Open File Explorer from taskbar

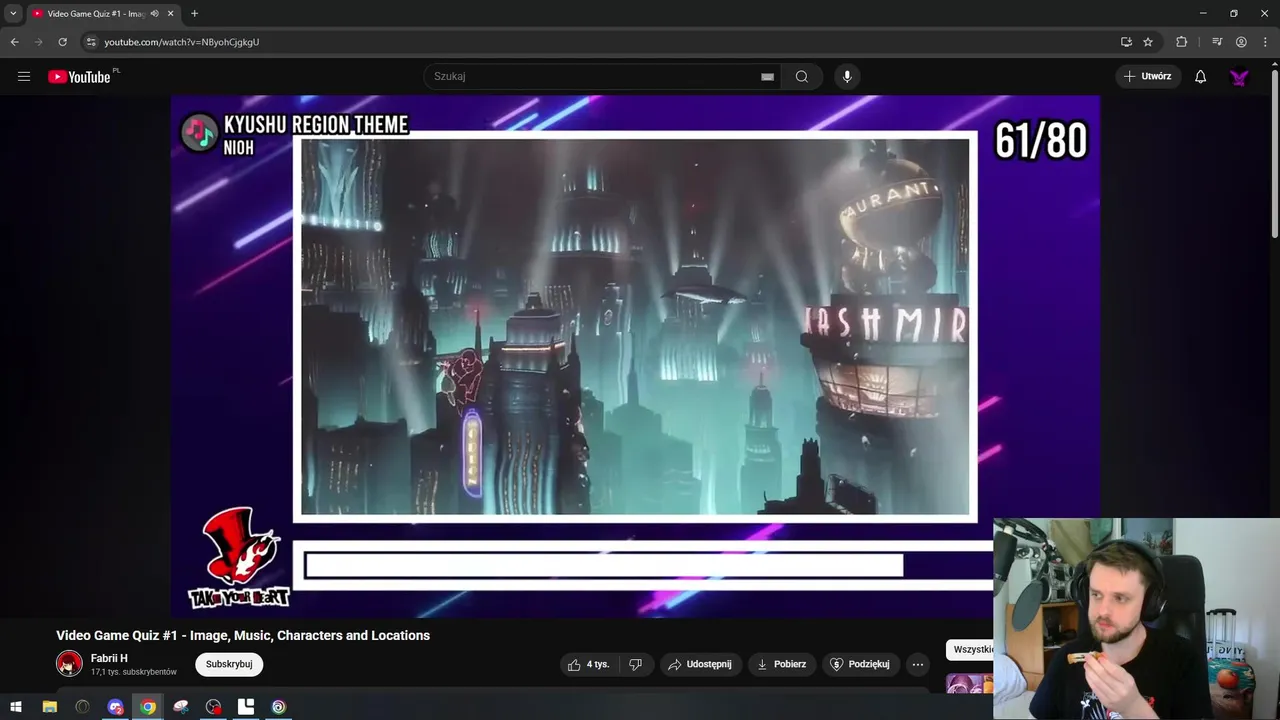pyautogui.click(x=49, y=707)
